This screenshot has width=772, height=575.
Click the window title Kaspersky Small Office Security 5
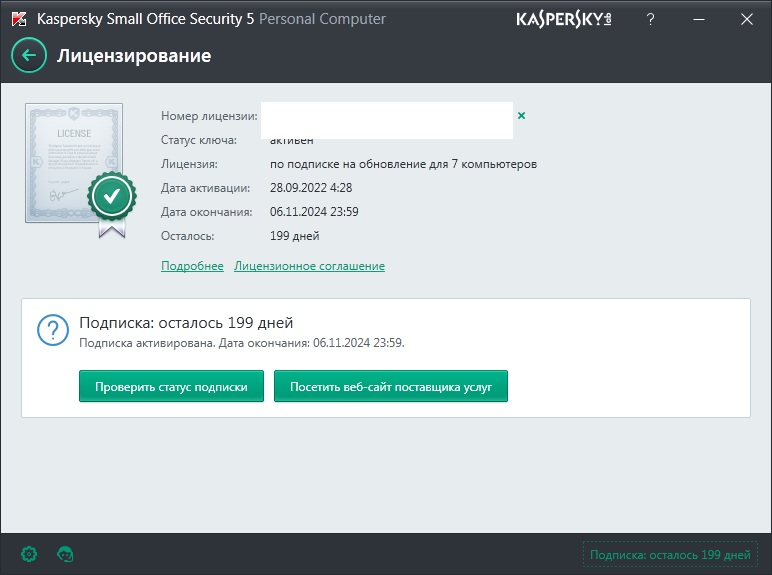(x=146, y=19)
